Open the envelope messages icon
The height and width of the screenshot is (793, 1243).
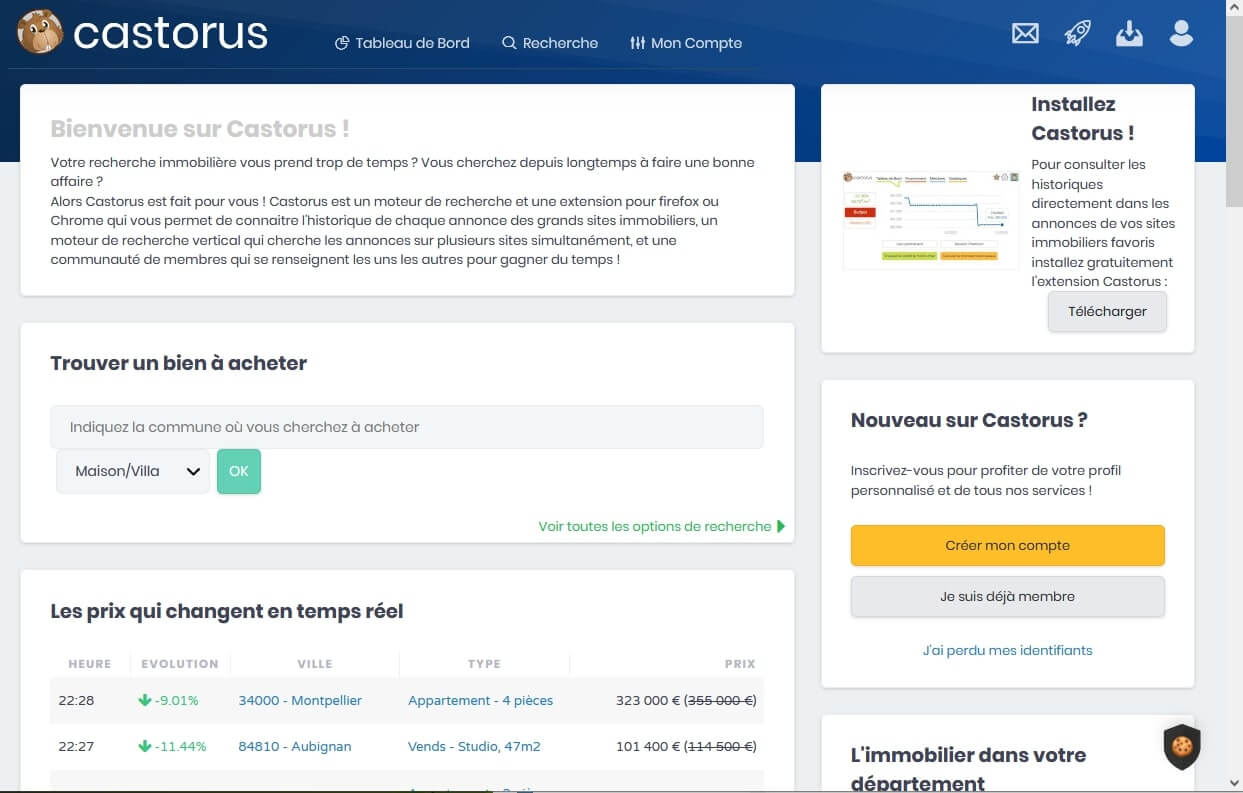click(x=1025, y=34)
